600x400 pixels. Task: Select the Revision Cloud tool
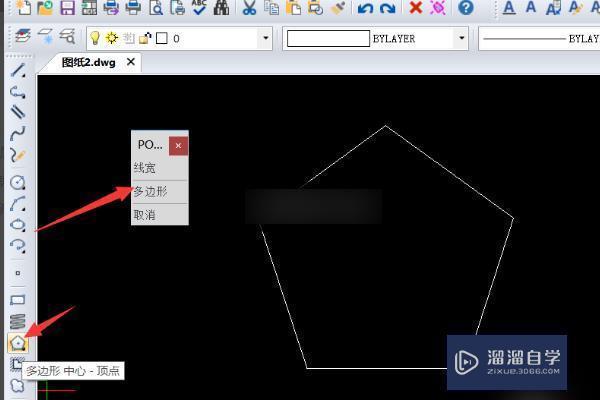(x=18, y=385)
